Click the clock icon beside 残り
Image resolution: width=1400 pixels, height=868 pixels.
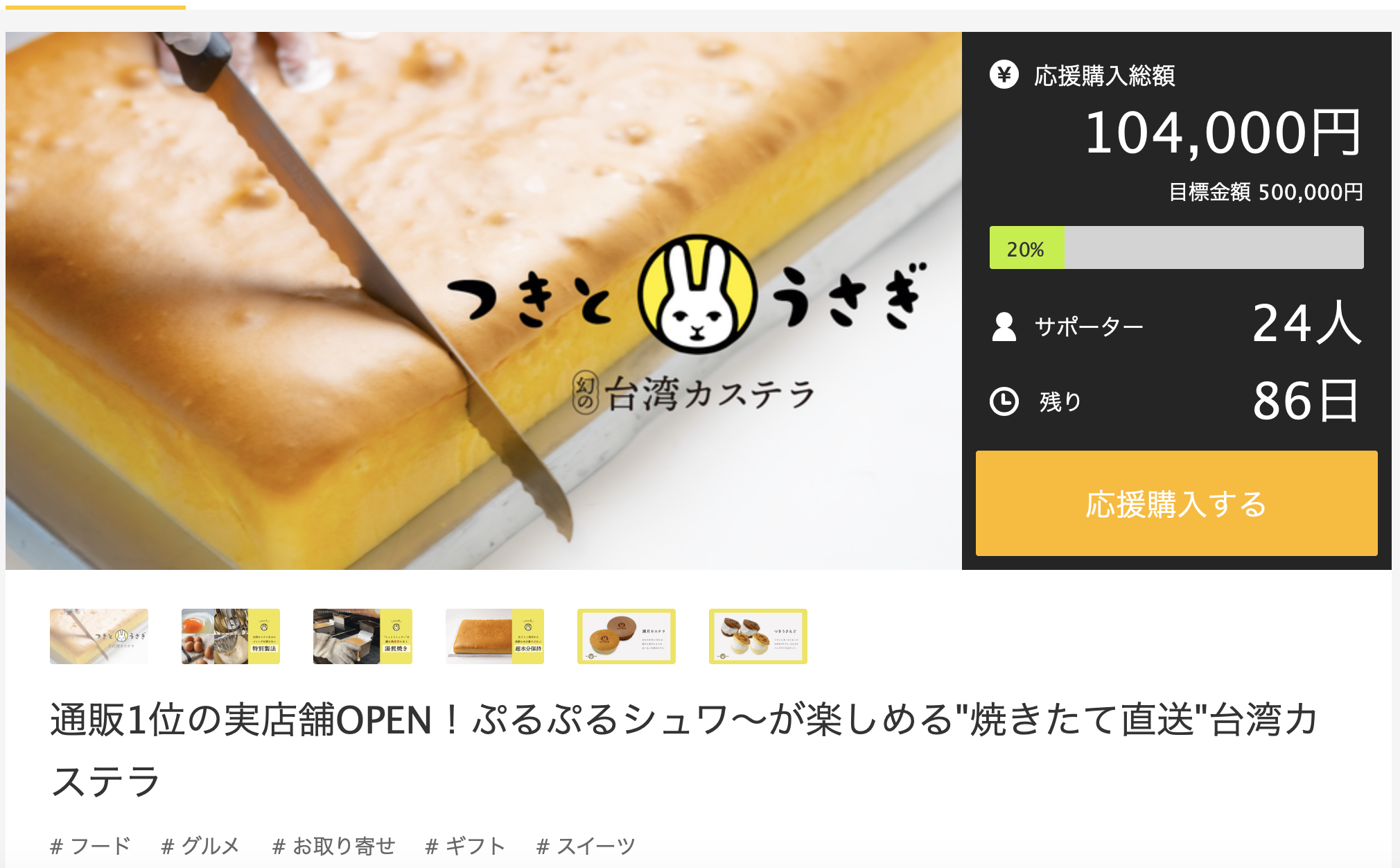tap(1004, 401)
